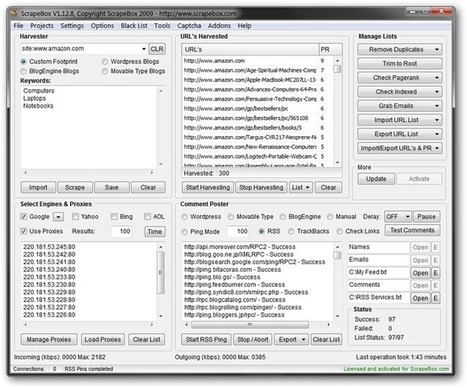Open the Settings menu
The width and height of the screenshot is (467, 388).
[x=72, y=26]
